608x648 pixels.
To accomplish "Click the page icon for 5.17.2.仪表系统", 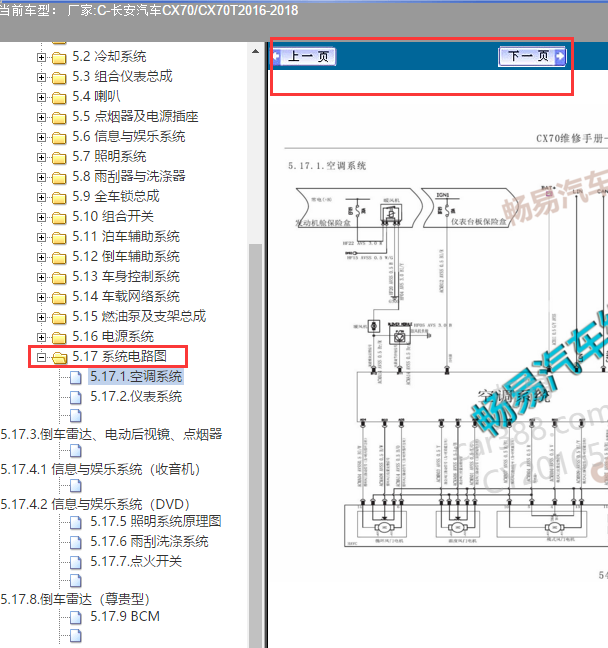I will pos(76,398).
